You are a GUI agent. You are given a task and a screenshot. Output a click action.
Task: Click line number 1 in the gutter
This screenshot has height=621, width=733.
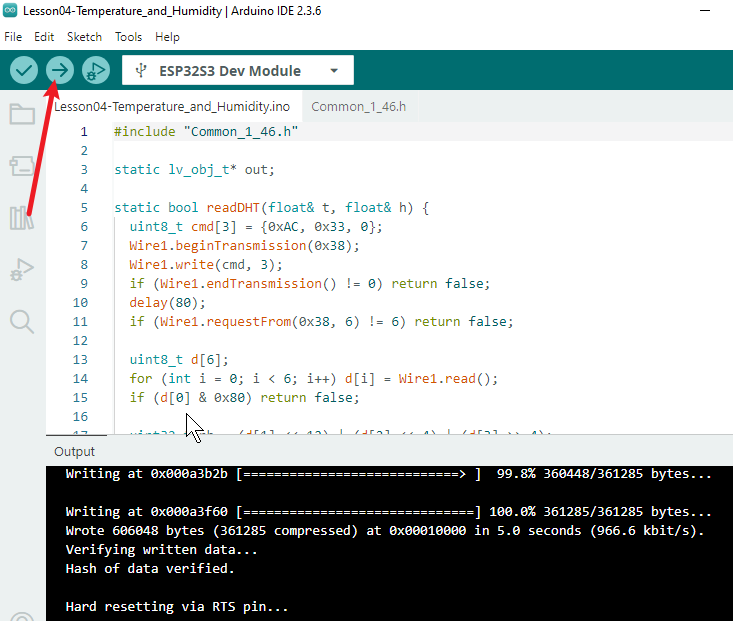coord(84,132)
